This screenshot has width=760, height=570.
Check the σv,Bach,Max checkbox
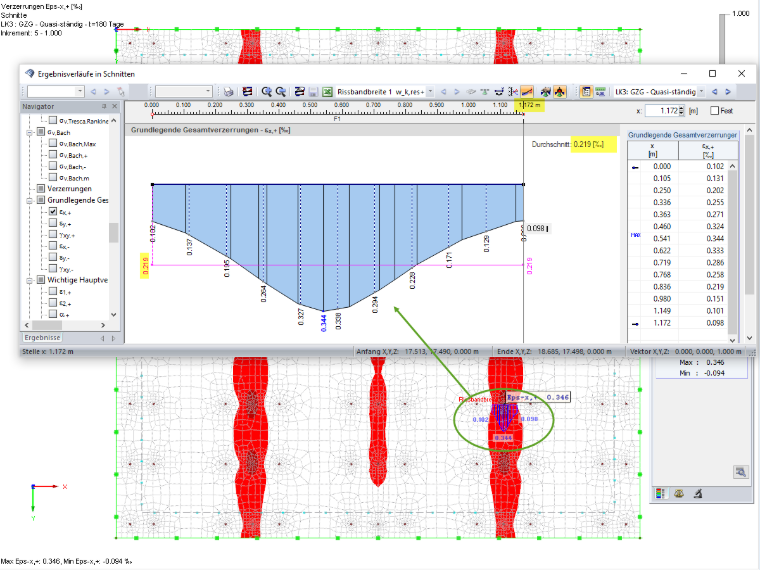pyautogui.click(x=53, y=143)
